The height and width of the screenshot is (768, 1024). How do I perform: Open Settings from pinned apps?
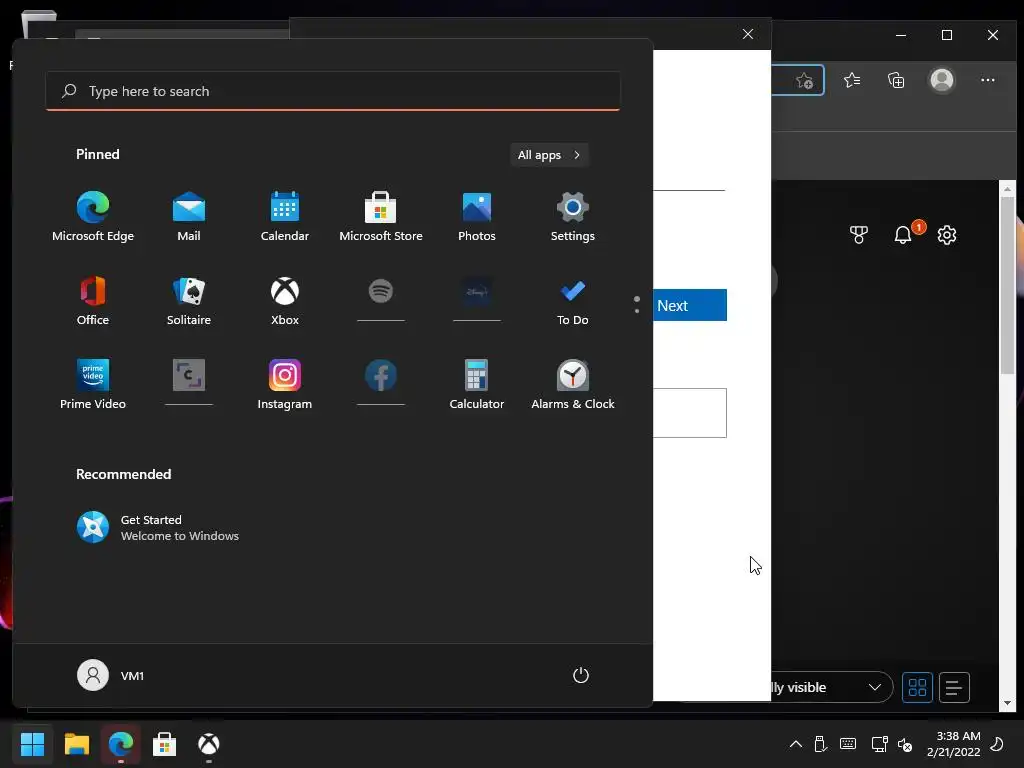pyautogui.click(x=573, y=217)
